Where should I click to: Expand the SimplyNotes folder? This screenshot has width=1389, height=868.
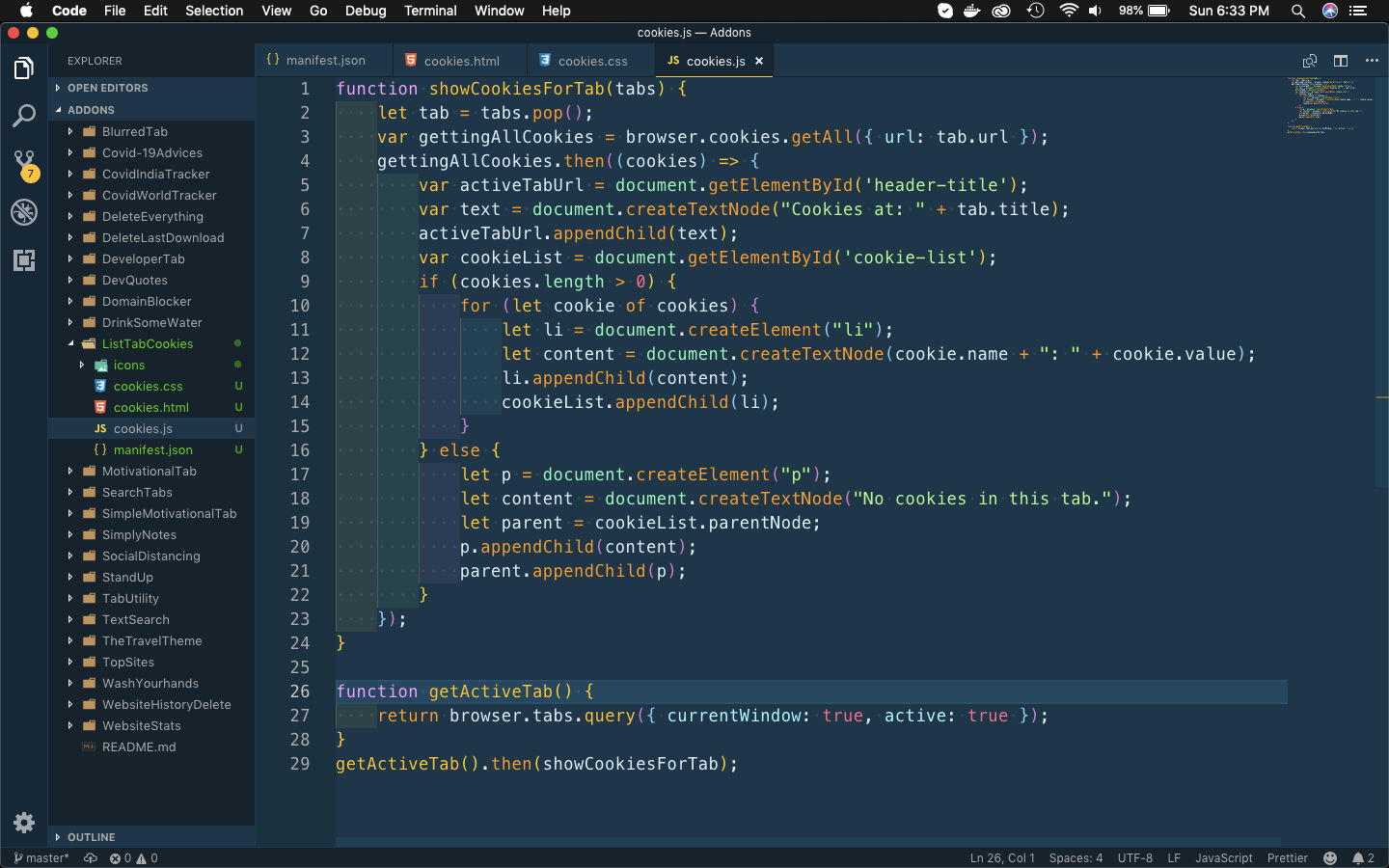pos(151,534)
